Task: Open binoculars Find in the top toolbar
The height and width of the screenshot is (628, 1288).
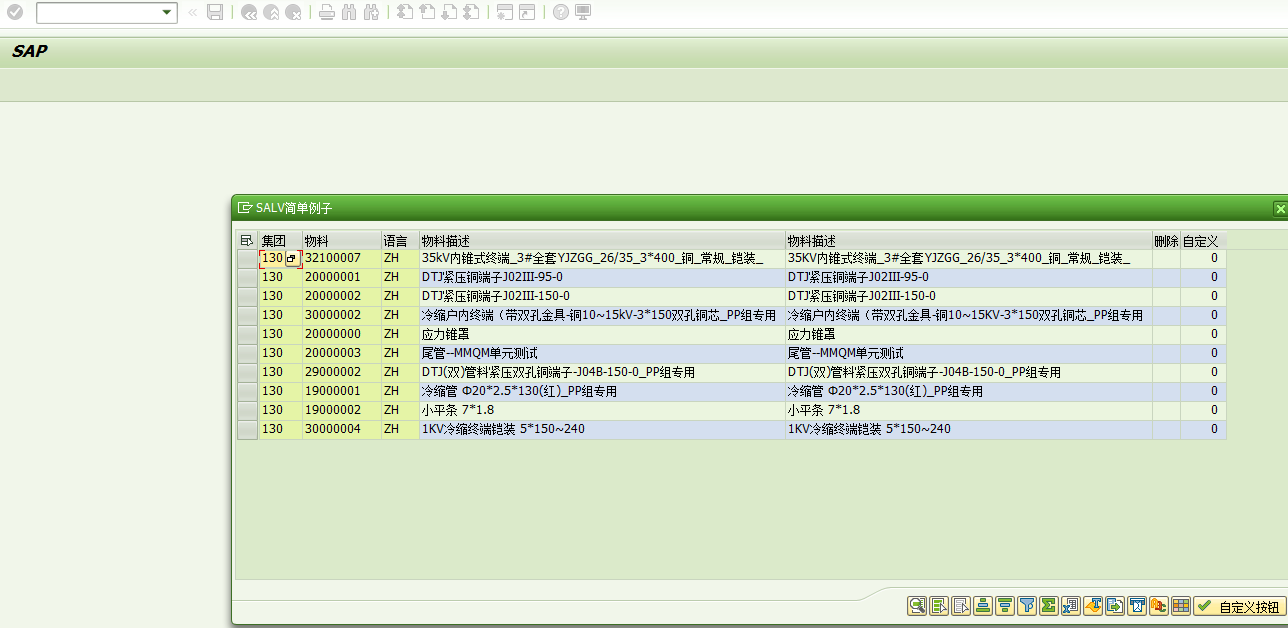Action: 347,13
